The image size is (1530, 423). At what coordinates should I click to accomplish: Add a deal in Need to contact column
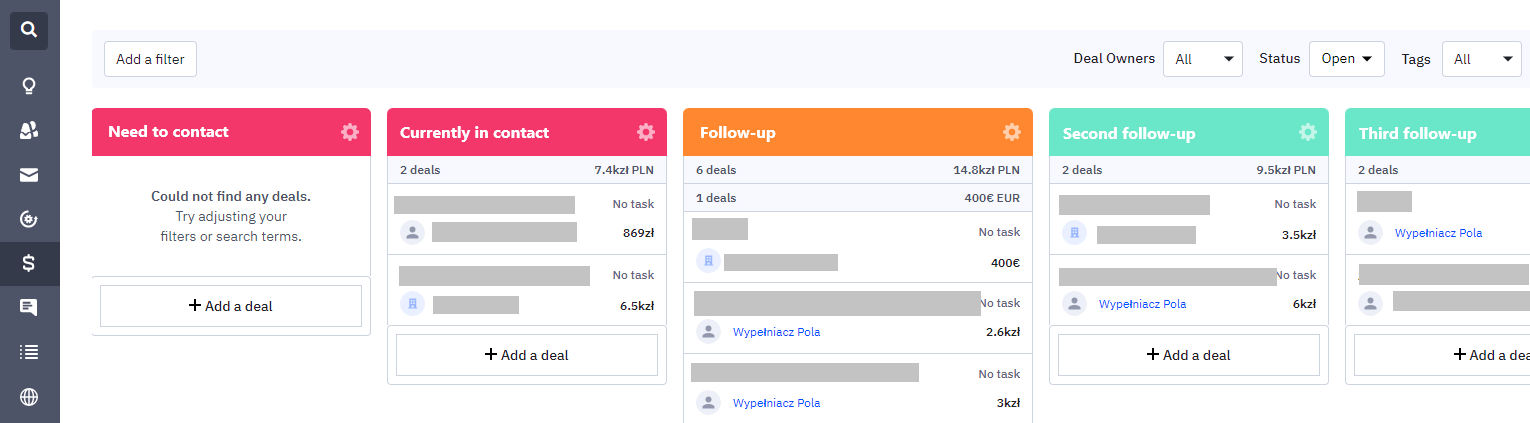tap(231, 306)
